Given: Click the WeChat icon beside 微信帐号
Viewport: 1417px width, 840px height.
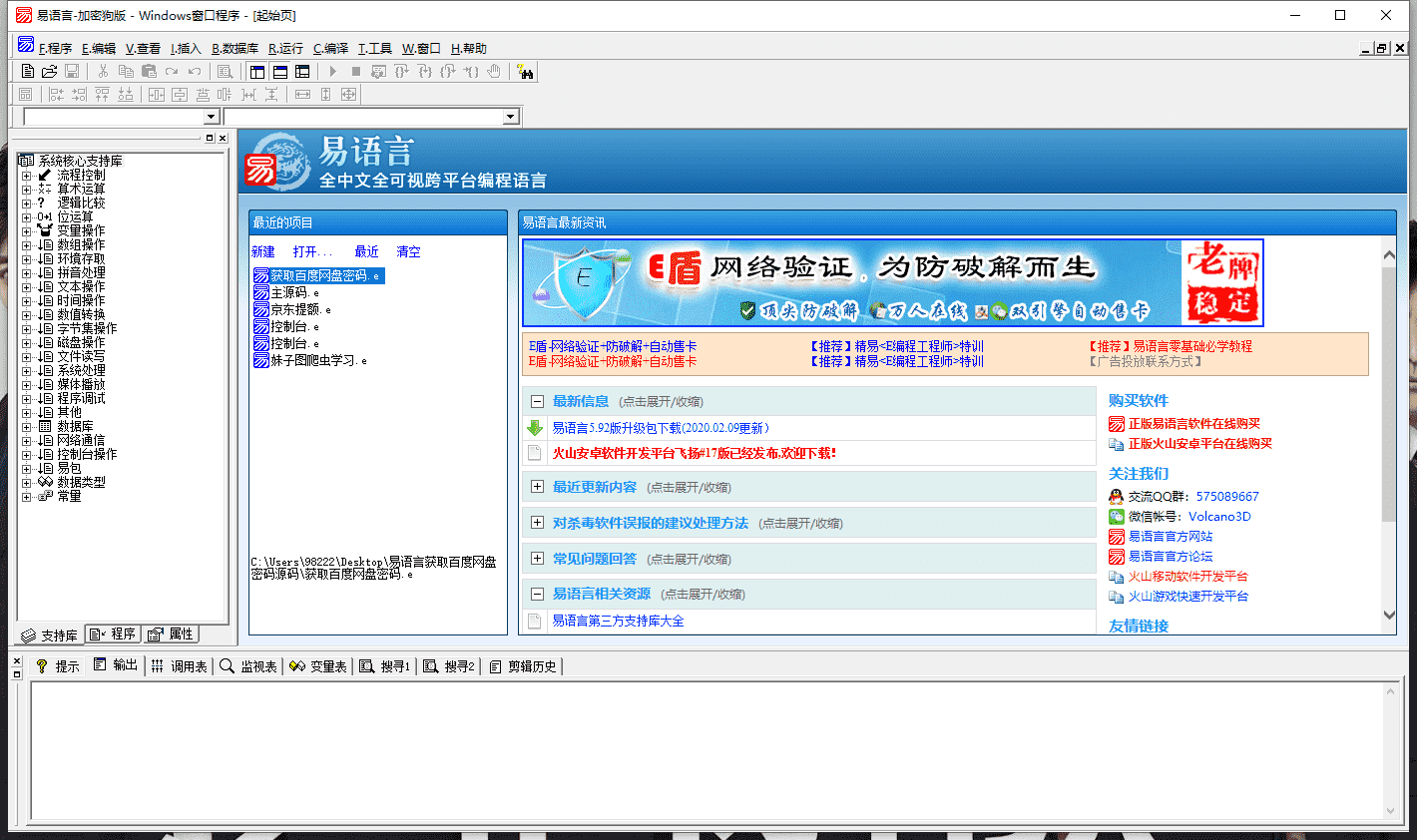Looking at the screenshot, I should [1117, 516].
